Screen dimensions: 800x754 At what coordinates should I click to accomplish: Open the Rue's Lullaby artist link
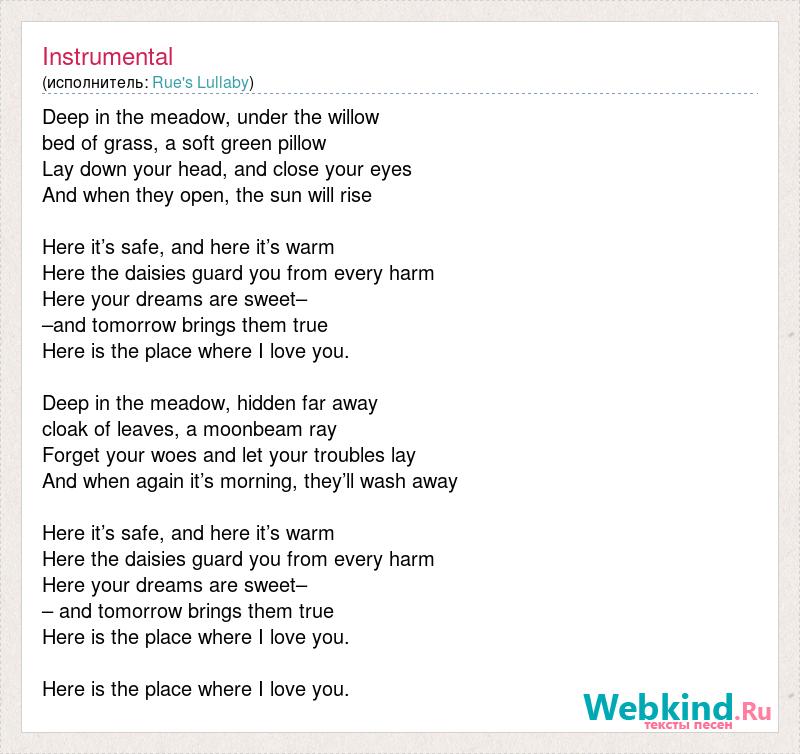click(x=201, y=83)
